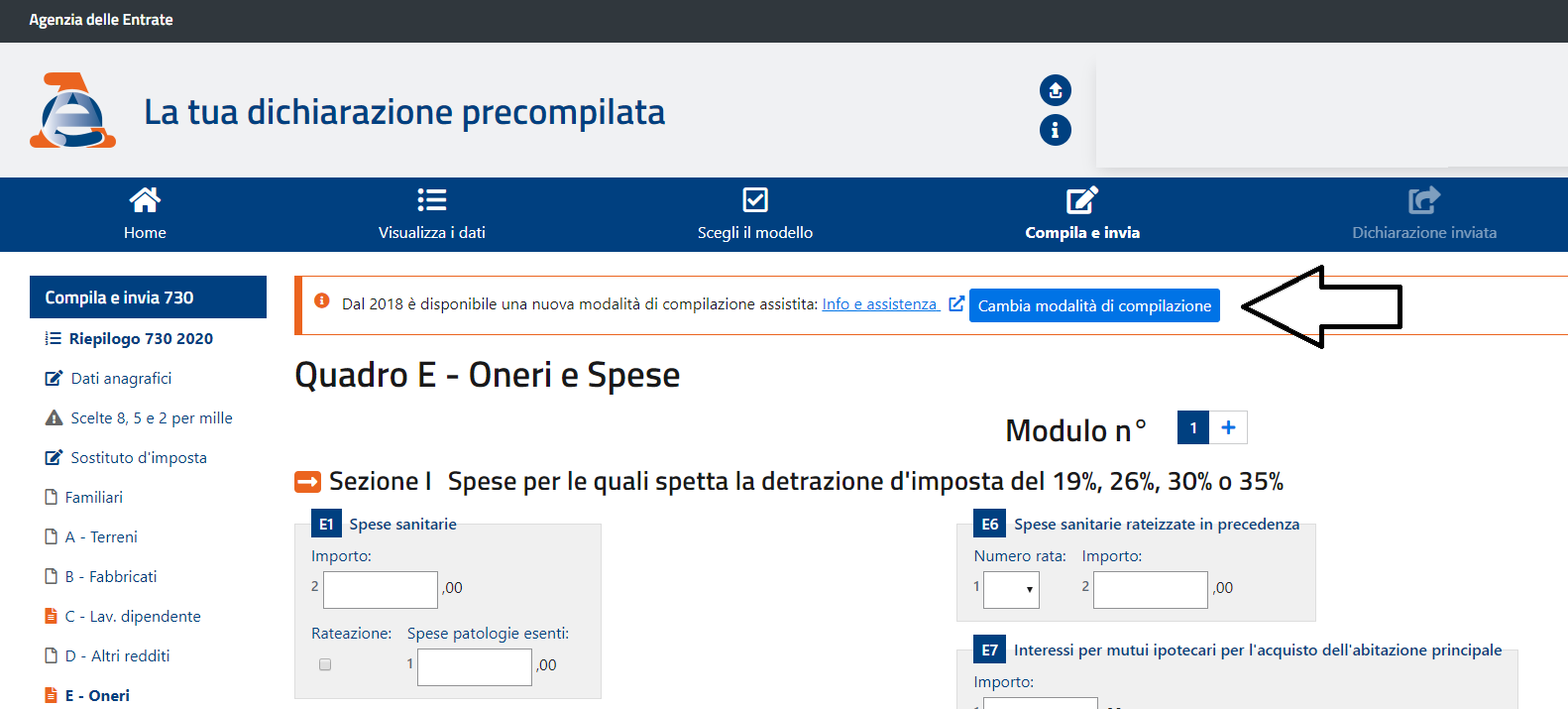Select the Compila e invia 730 sidebar header

click(148, 297)
